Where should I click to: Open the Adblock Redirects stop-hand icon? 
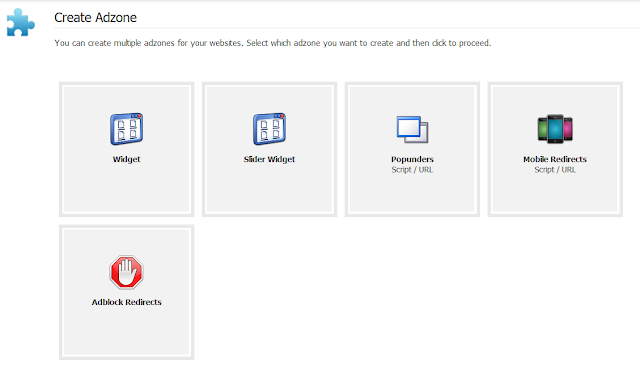127,272
